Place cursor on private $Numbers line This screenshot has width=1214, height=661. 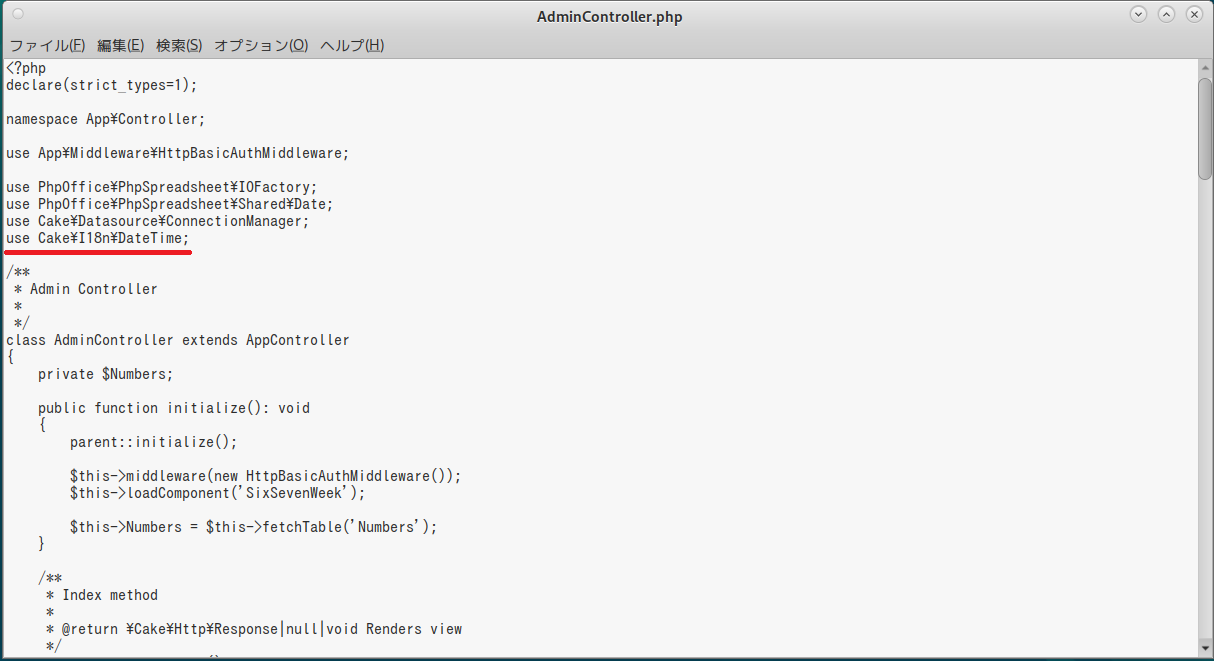[105, 374]
